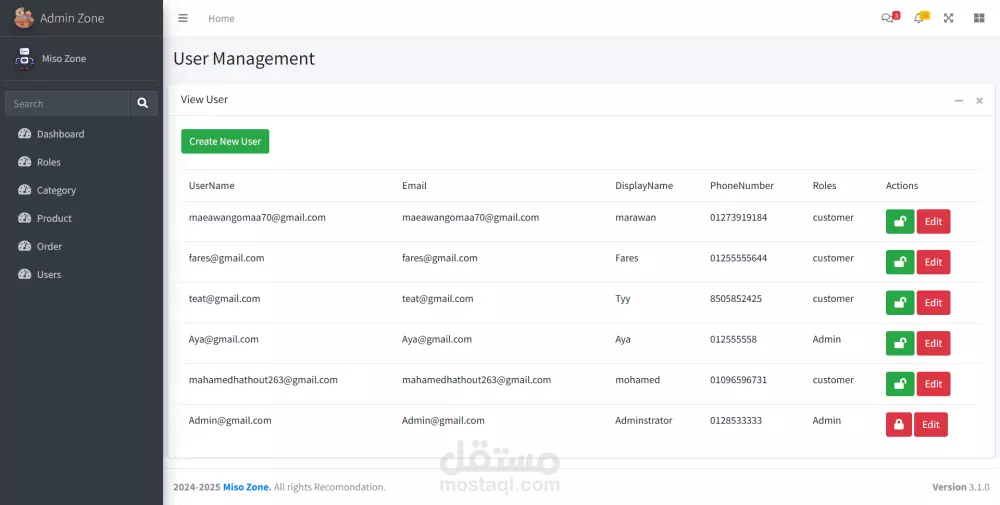Edit the mahamedhathout263@gmail.com user
This screenshot has height=505, width=1000.
tap(934, 384)
